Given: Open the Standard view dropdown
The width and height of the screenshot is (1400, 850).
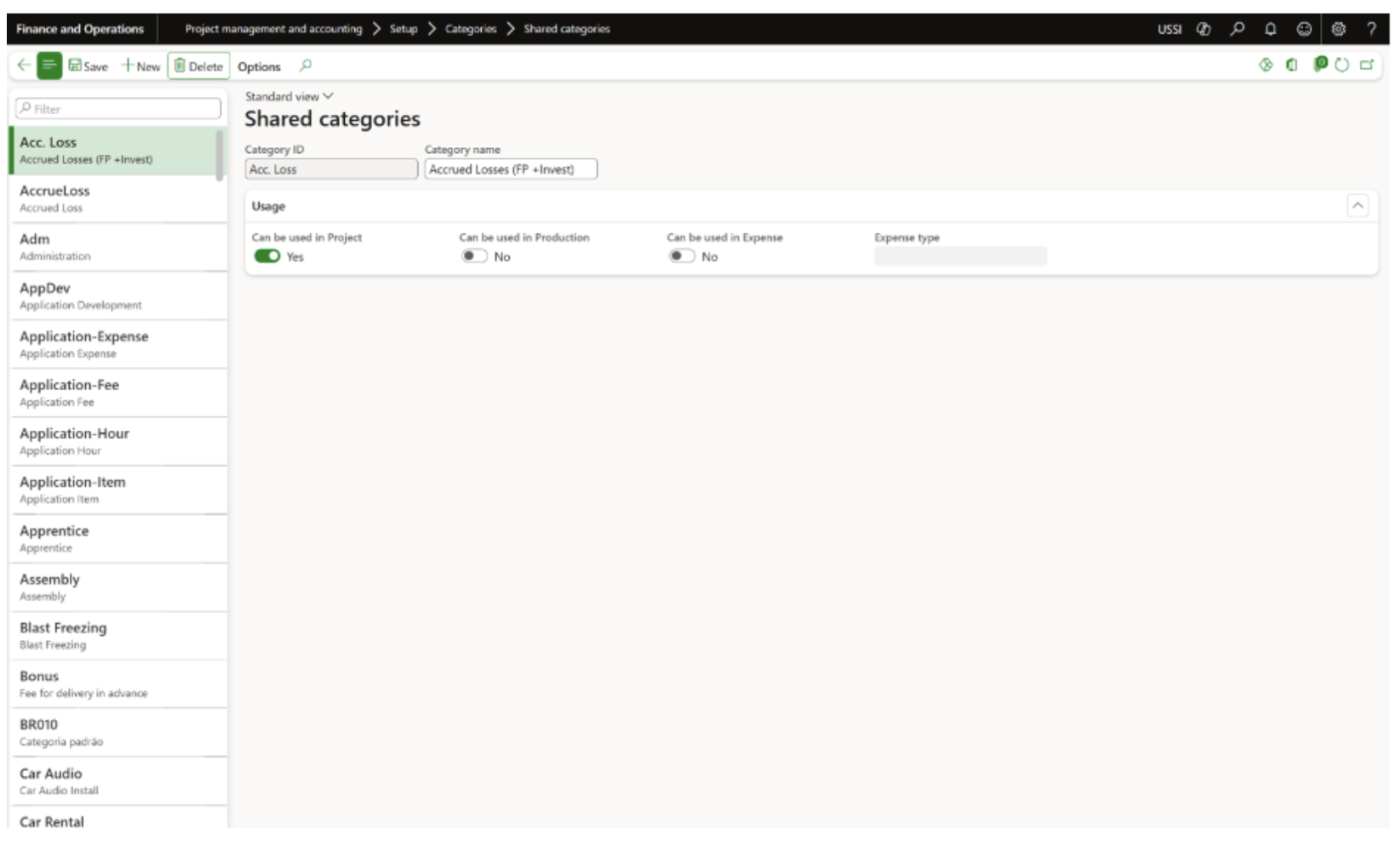Looking at the screenshot, I should pyautogui.click(x=289, y=97).
